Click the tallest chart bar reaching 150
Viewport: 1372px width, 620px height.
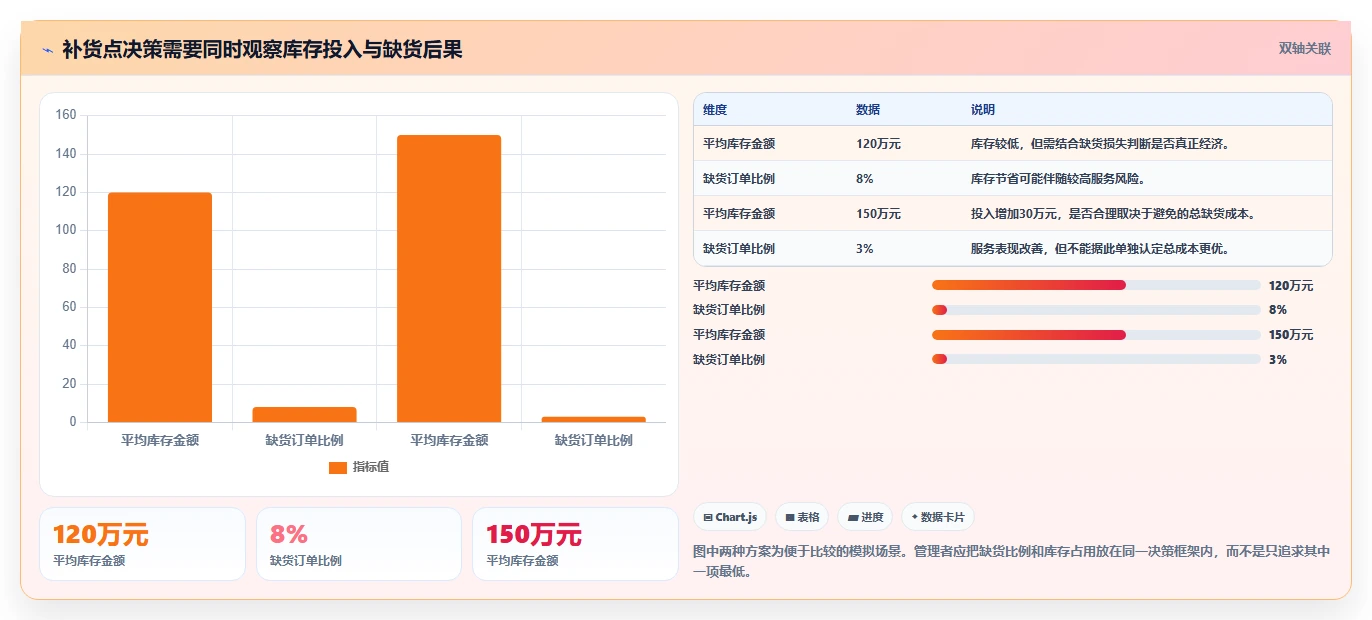point(449,279)
